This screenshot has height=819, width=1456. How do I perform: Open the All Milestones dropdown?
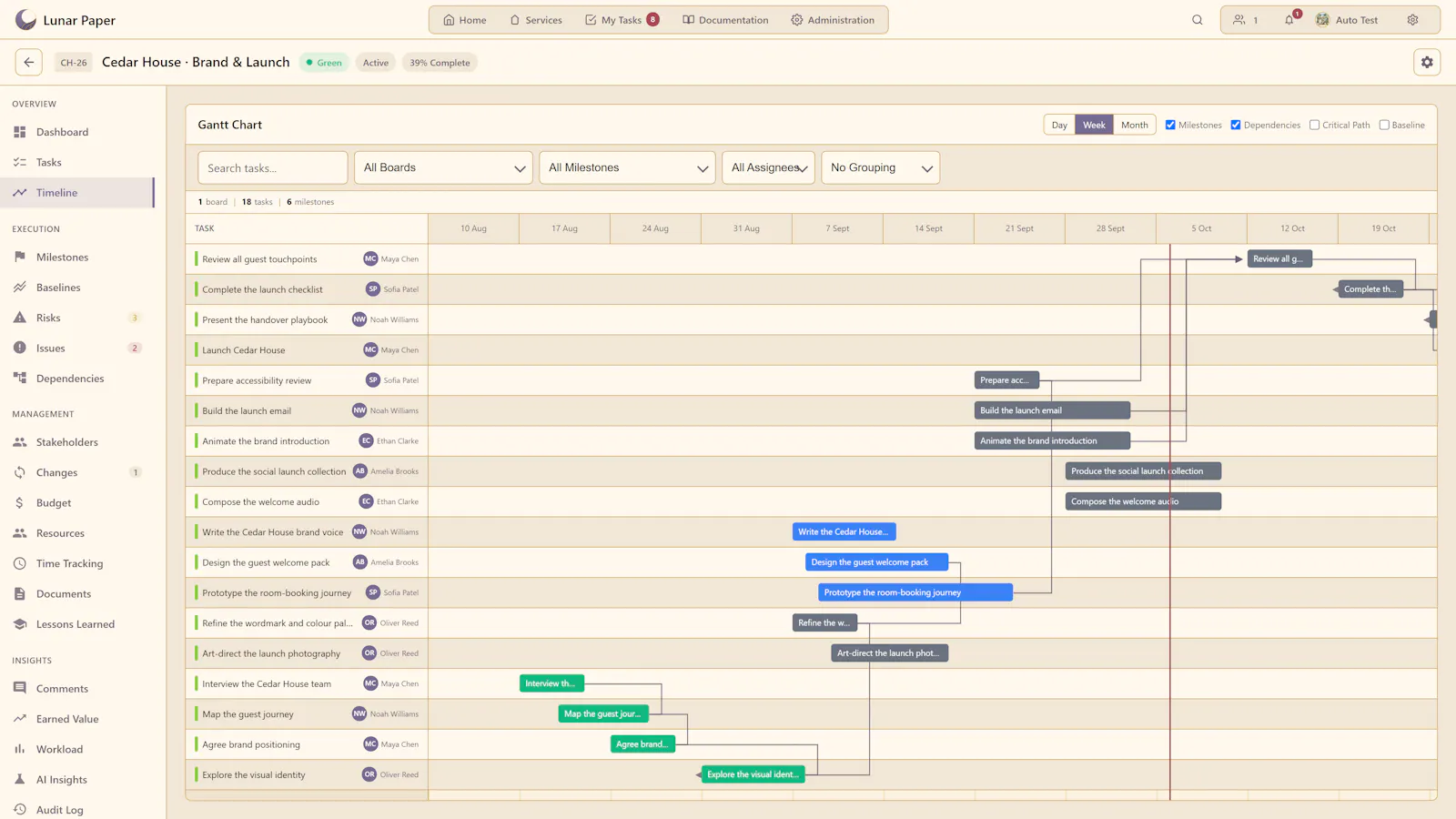[x=627, y=167]
